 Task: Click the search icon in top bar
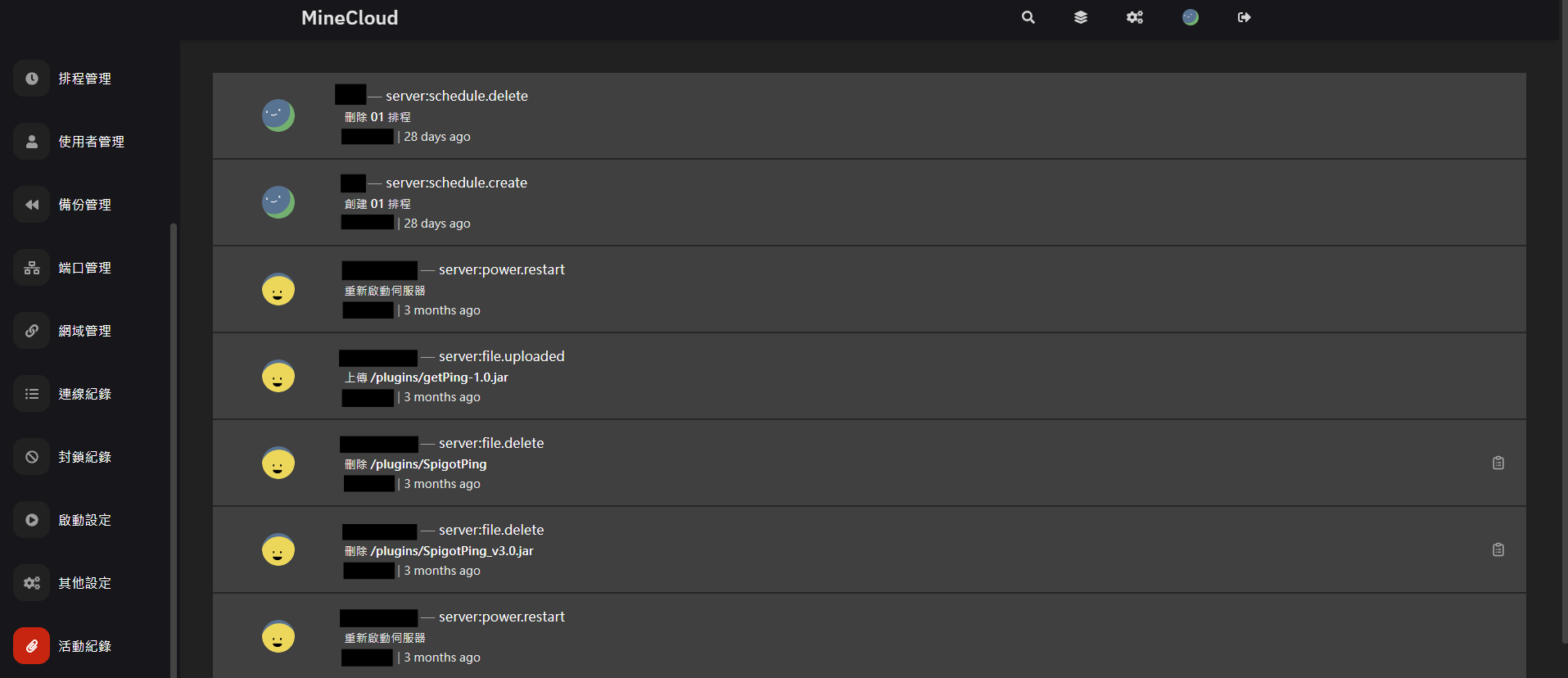pos(1028,17)
